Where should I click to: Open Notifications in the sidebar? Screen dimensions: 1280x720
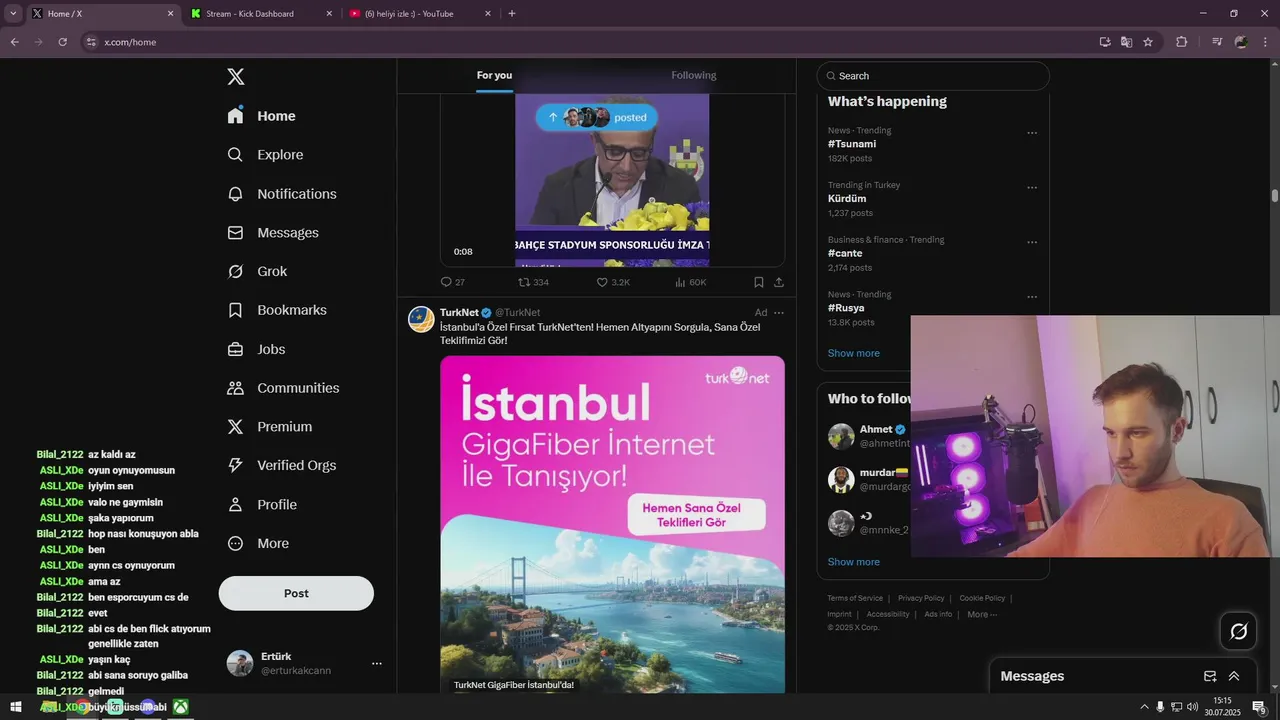[x=282, y=194]
